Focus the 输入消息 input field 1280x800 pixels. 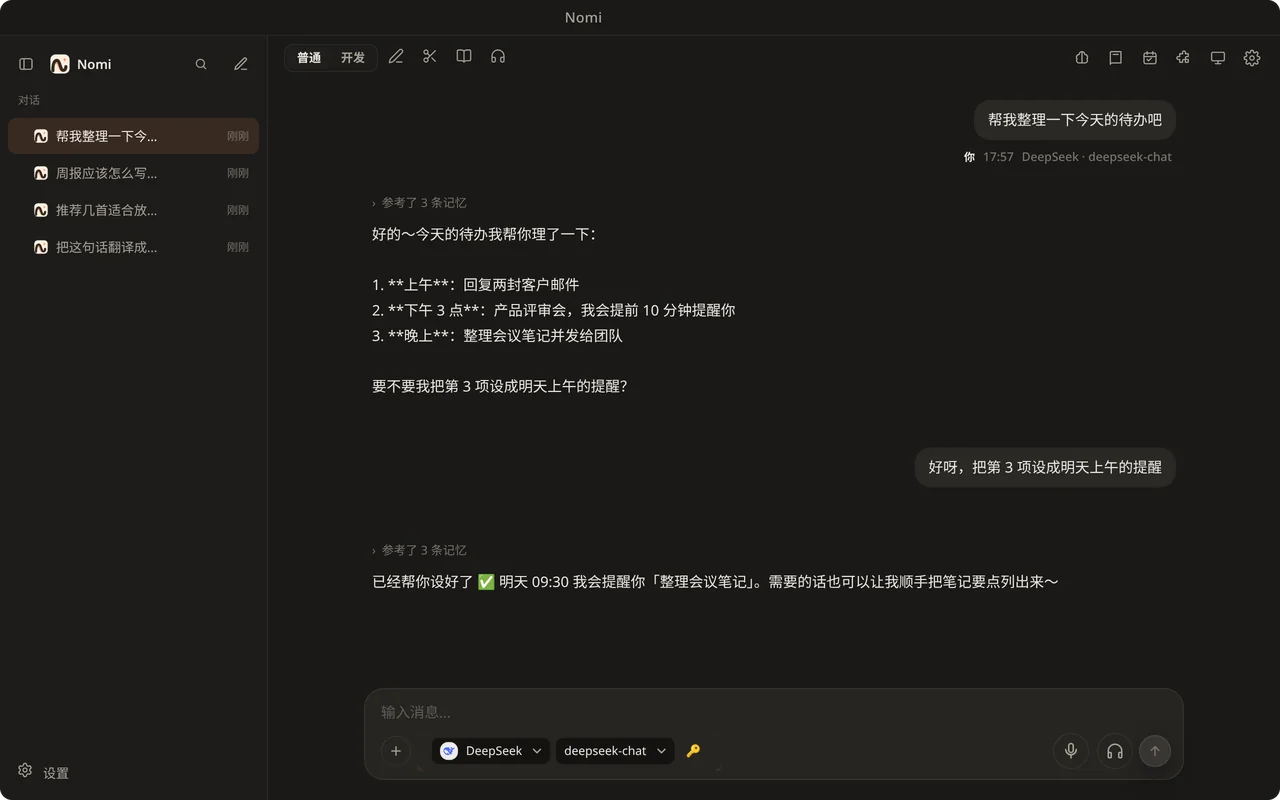click(x=773, y=712)
